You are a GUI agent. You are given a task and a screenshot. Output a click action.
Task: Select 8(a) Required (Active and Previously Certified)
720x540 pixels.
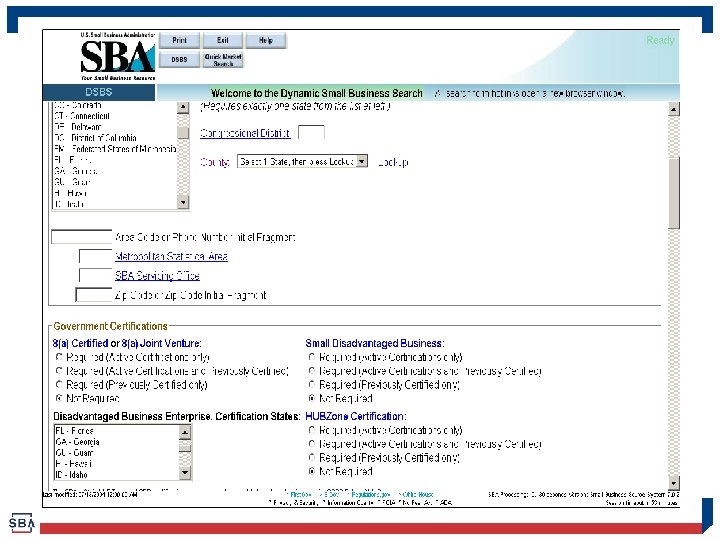pos(59,371)
